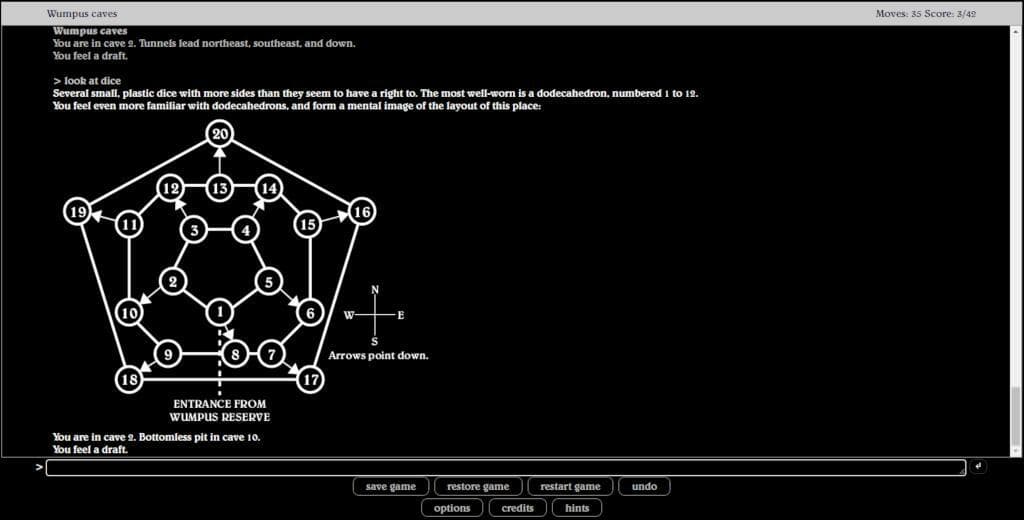Click the 'ENTRANCE FROM WUMPUS RESERVE' label
The image size is (1024, 520).
(219, 410)
